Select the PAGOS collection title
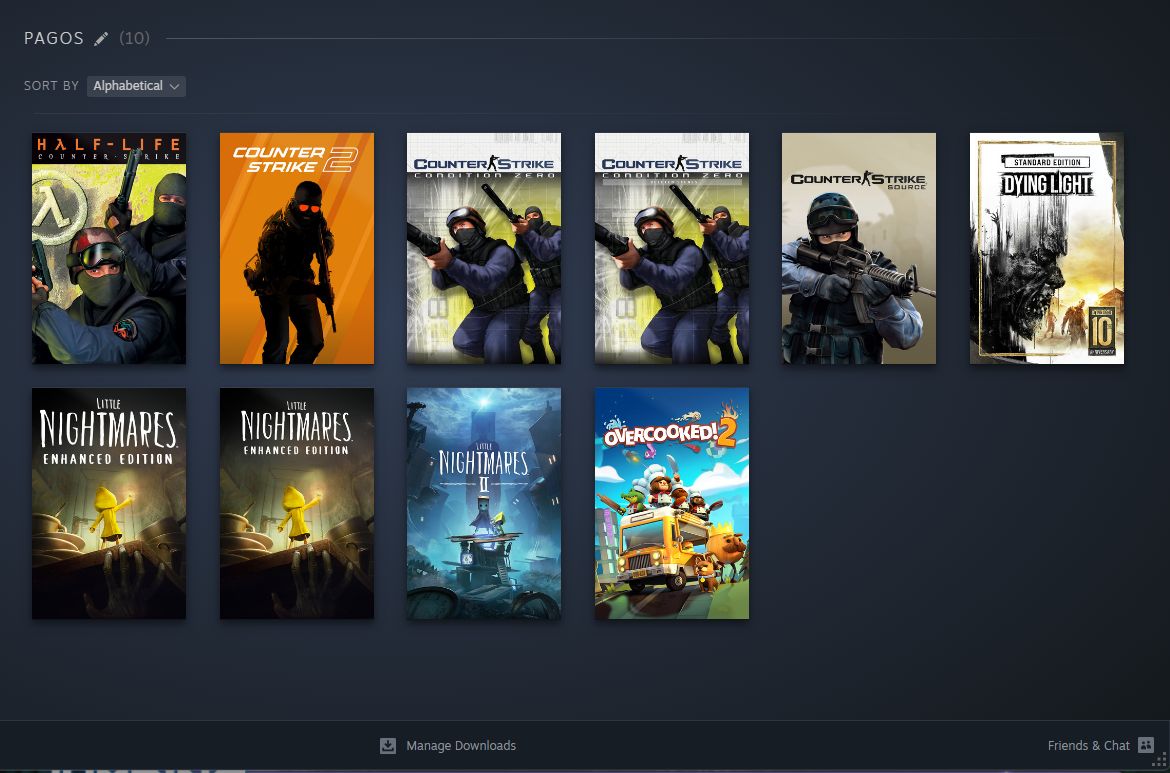Image resolution: width=1170 pixels, height=773 pixels. 54,39
